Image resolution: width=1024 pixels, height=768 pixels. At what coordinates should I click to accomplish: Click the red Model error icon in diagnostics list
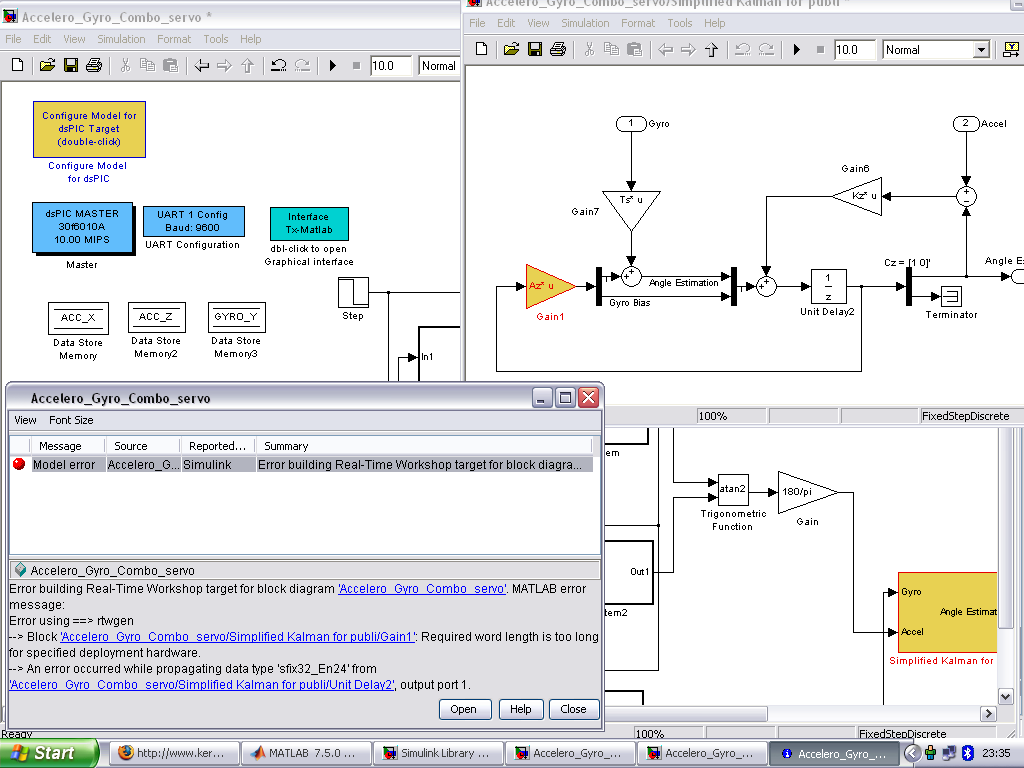tap(19, 464)
